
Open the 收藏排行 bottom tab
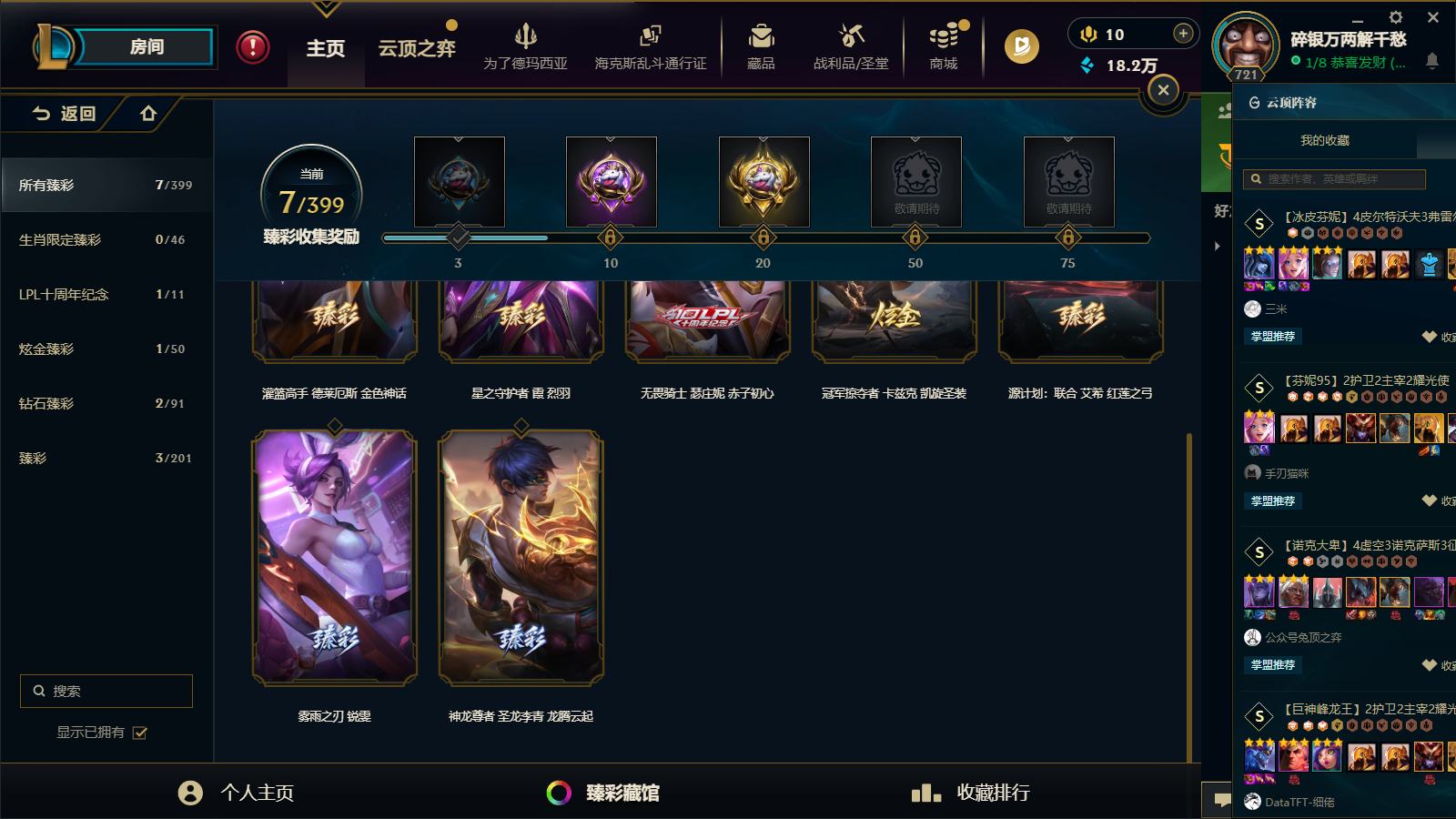point(970,793)
